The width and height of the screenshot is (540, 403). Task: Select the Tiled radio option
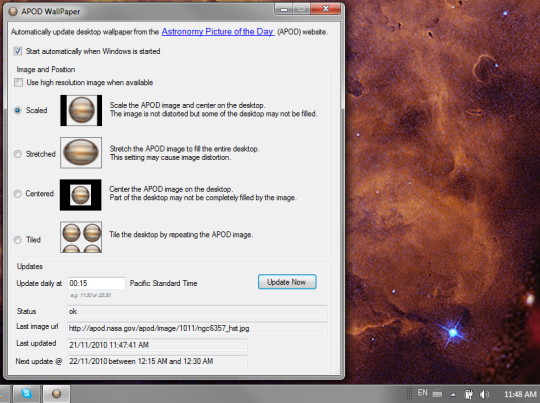(x=18, y=240)
